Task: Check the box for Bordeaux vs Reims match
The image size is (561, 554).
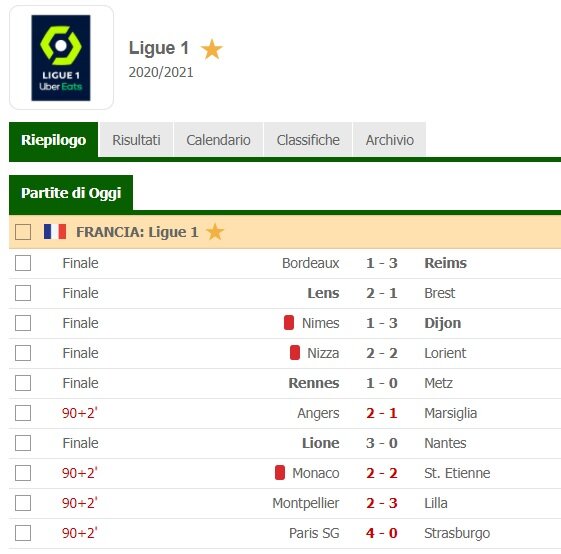Action: [x=23, y=263]
